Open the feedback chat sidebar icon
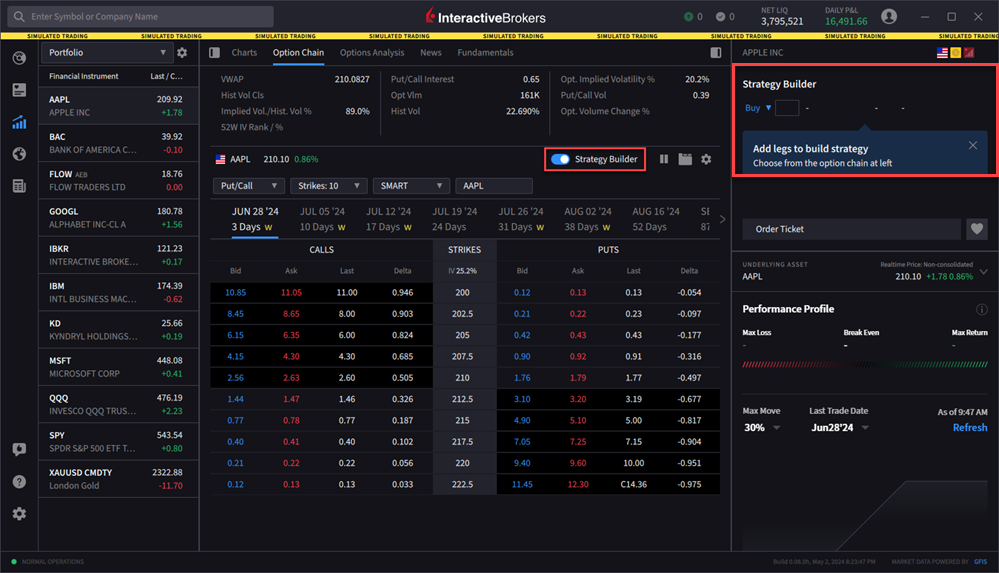 (x=19, y=449)
